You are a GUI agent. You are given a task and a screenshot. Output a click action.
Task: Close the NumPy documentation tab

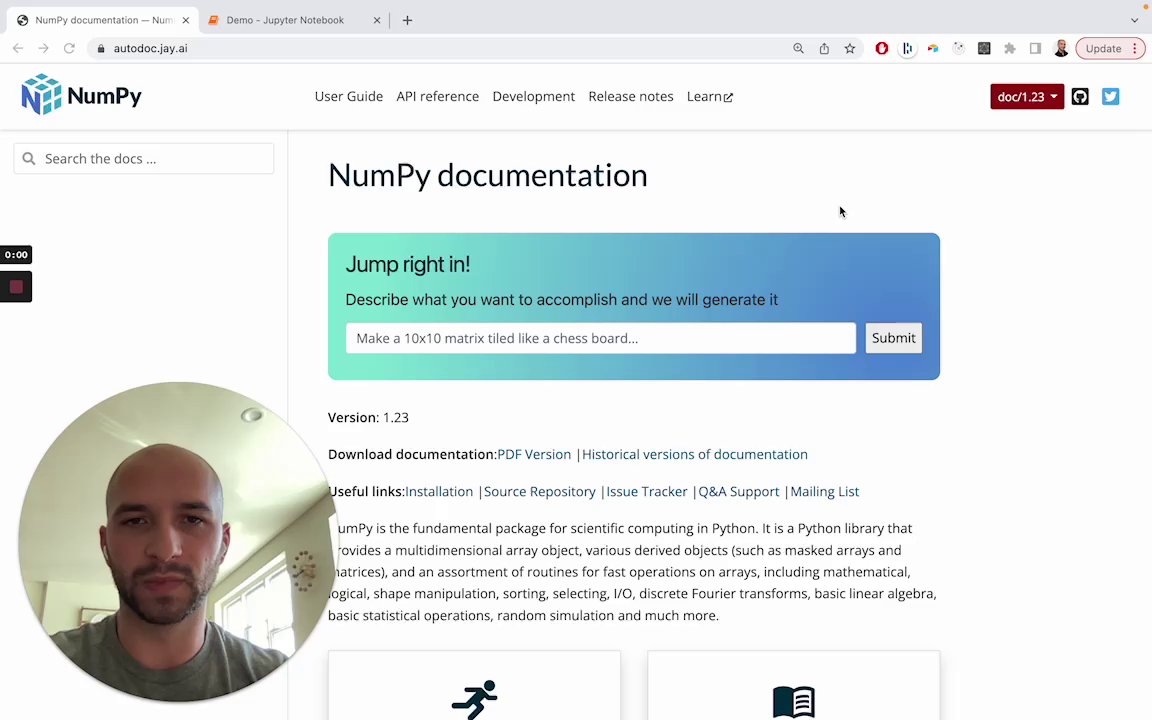186,21
